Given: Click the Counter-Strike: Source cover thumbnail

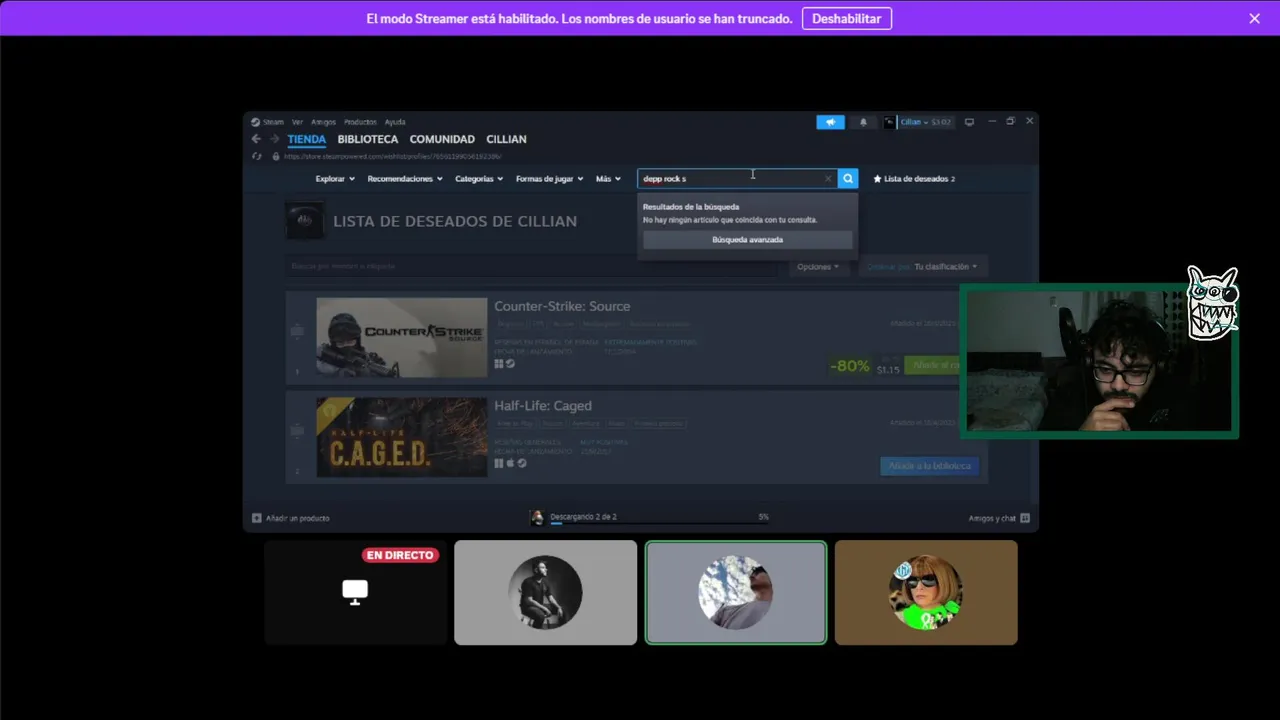Looking at the screenshot, I should click(x=402, y=337).
